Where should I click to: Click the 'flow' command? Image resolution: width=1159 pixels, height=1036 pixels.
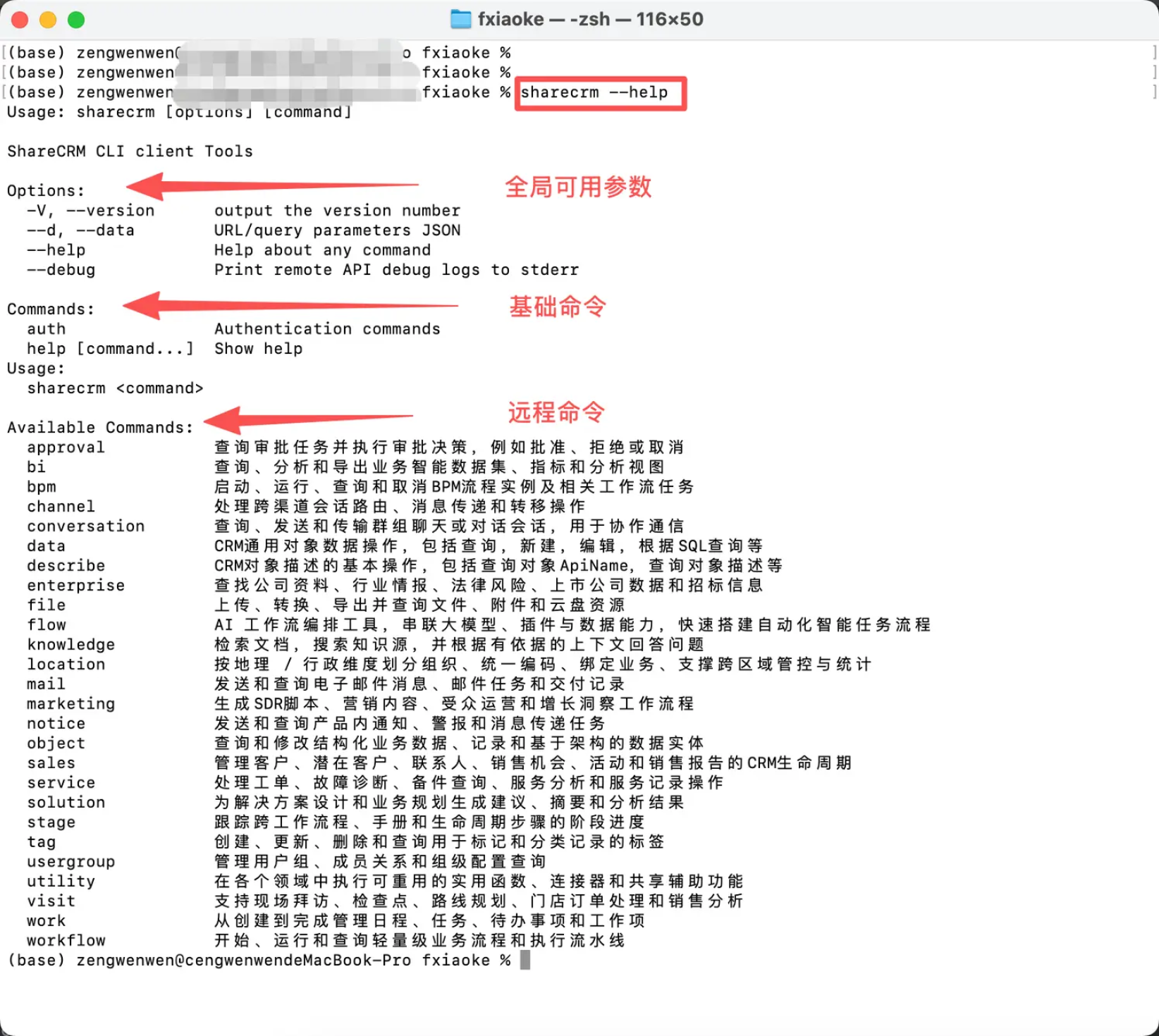click(x=47, y=625)
